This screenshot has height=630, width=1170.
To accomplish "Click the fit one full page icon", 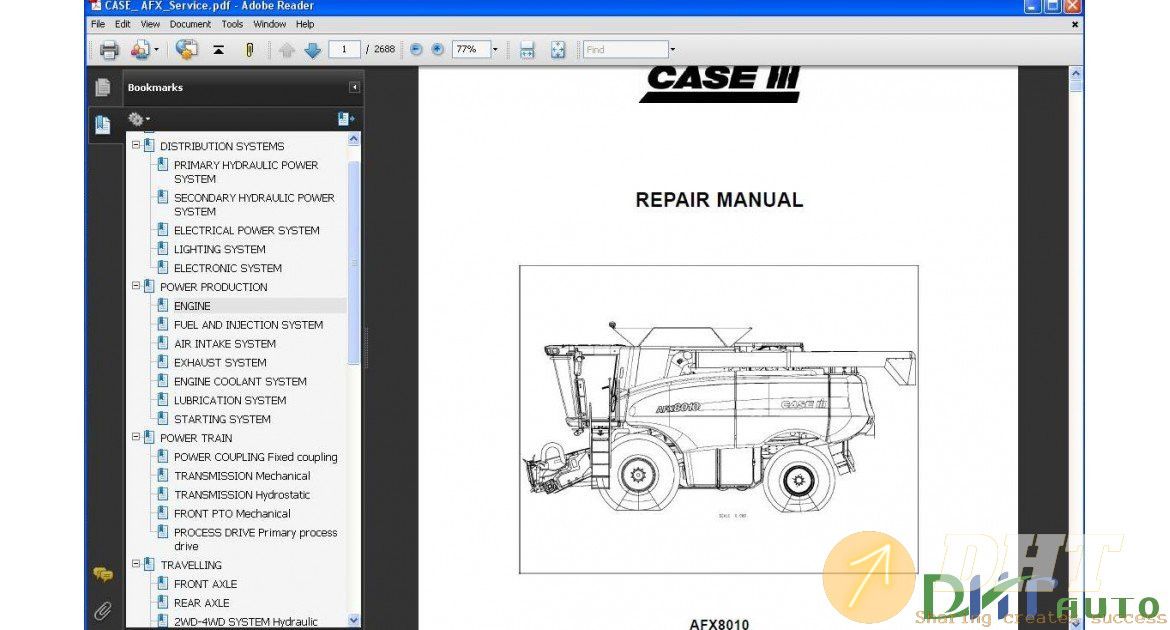I will pos(557,50).
